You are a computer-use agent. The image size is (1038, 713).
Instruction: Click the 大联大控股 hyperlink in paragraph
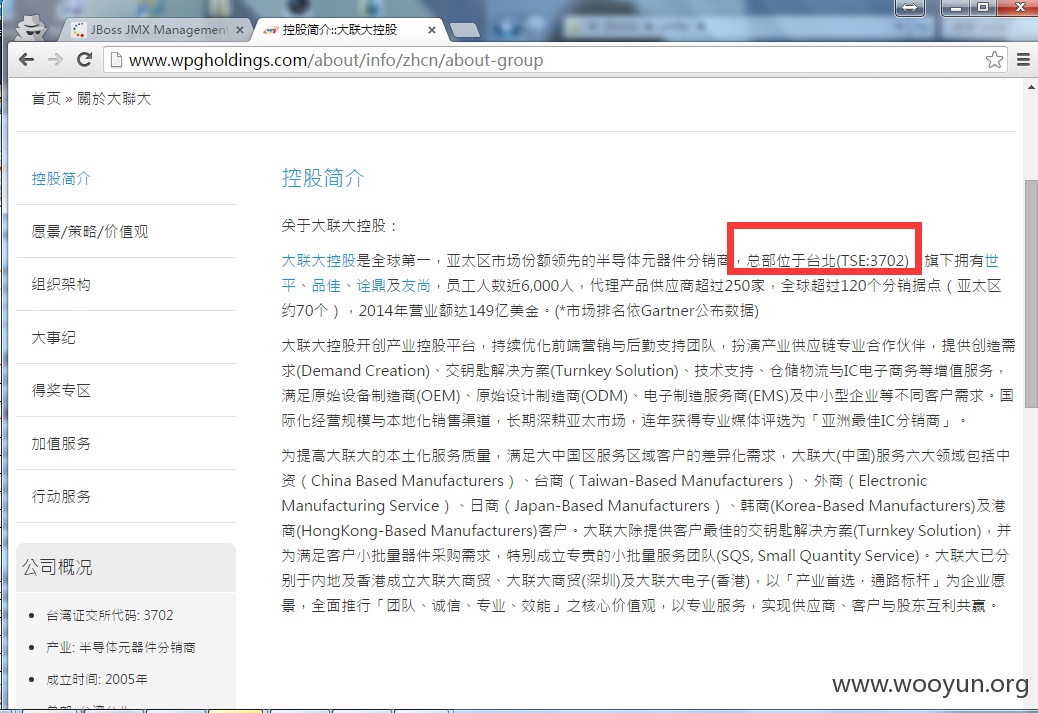318,260
